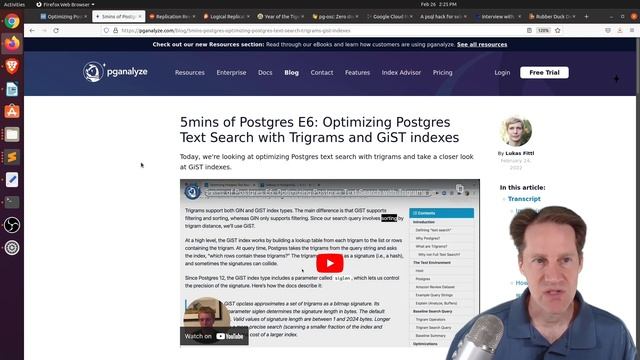640x360 pixels.
Task: Switch to the Interview with tab
Action: [498, 16]
